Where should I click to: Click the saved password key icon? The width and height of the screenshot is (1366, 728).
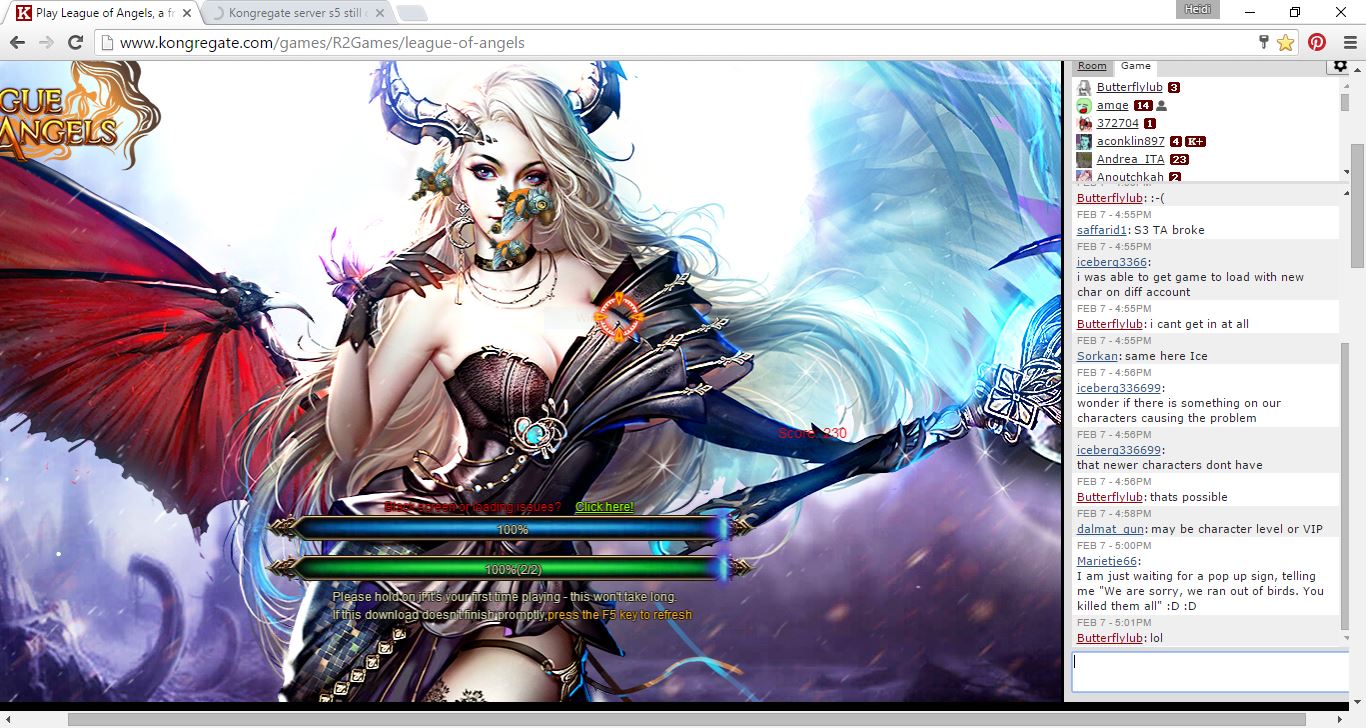click(x=1264, y=43)
